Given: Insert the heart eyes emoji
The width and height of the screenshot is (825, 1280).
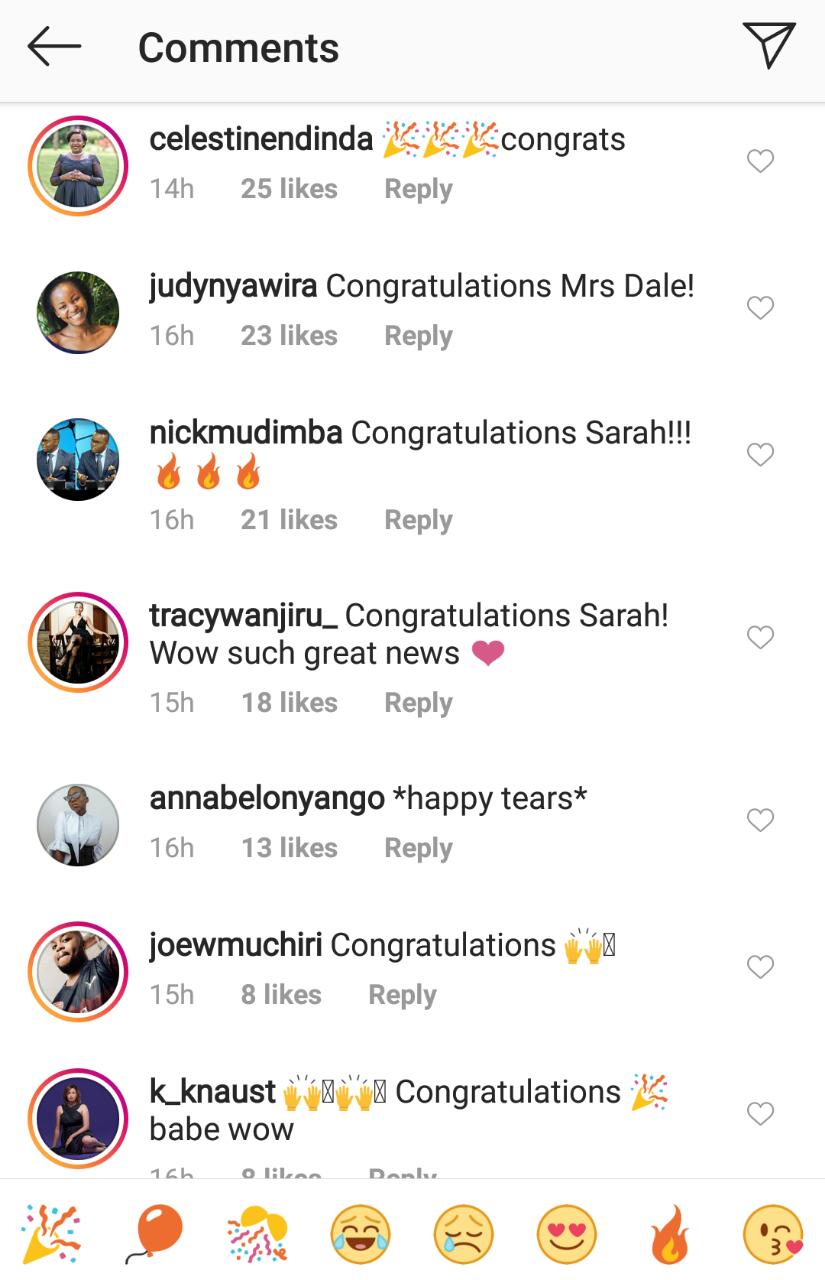Looking at the screenshot, I should [566, 1233].
